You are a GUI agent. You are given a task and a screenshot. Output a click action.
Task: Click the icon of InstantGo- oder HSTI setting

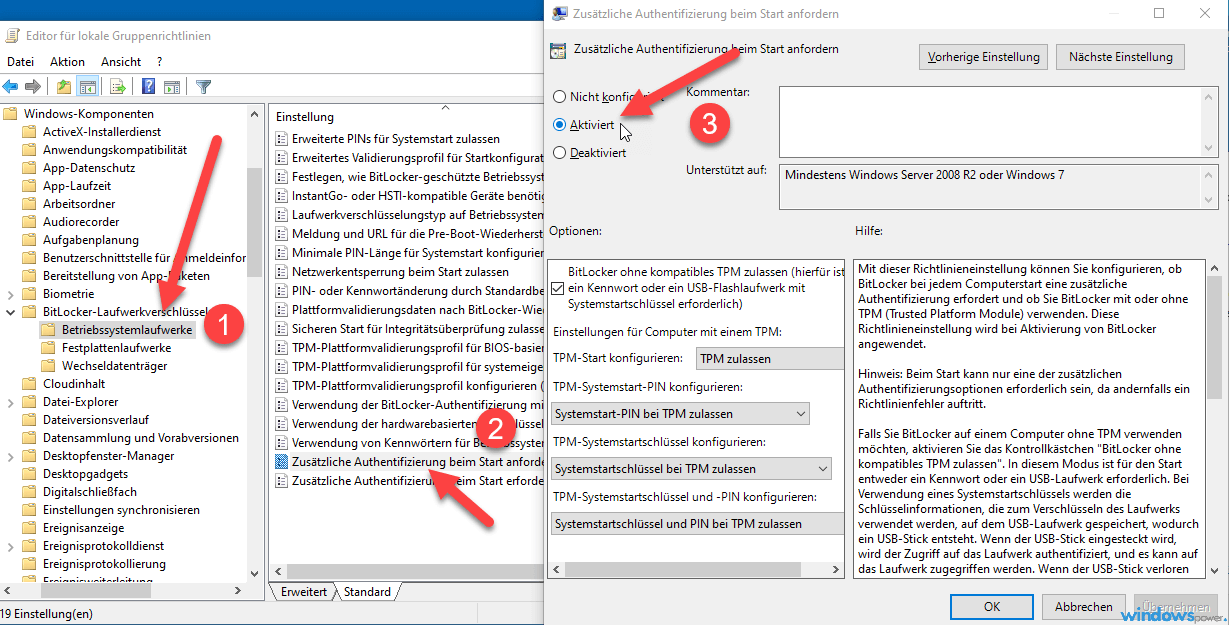281,196
